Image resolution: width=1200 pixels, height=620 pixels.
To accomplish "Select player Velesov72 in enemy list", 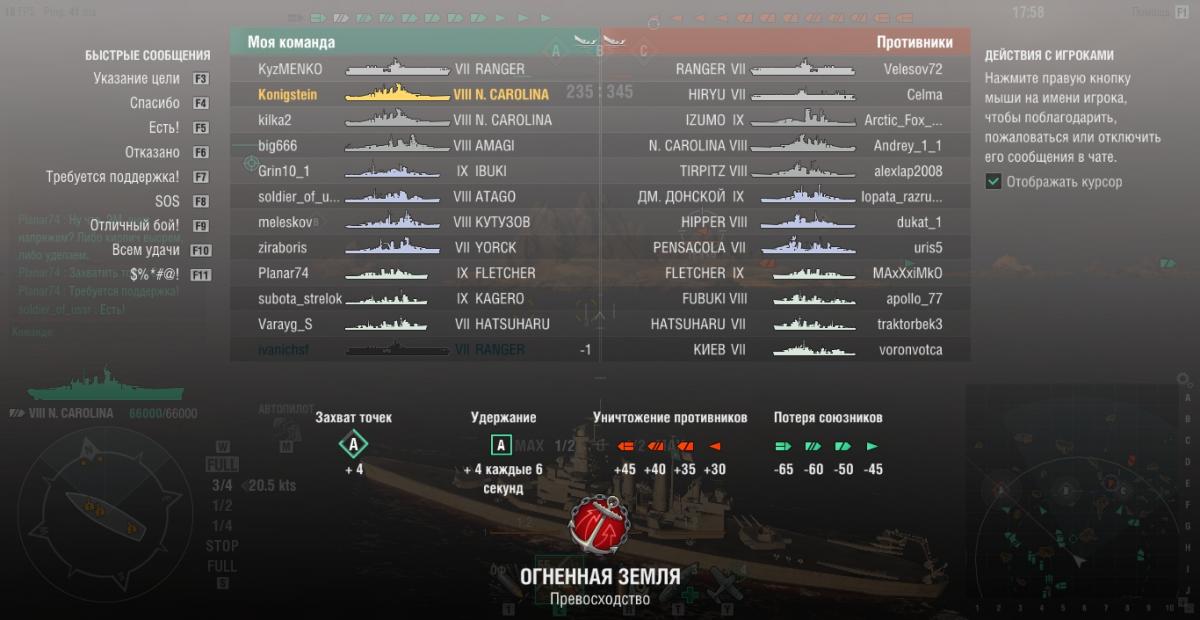I will [913, 69].
